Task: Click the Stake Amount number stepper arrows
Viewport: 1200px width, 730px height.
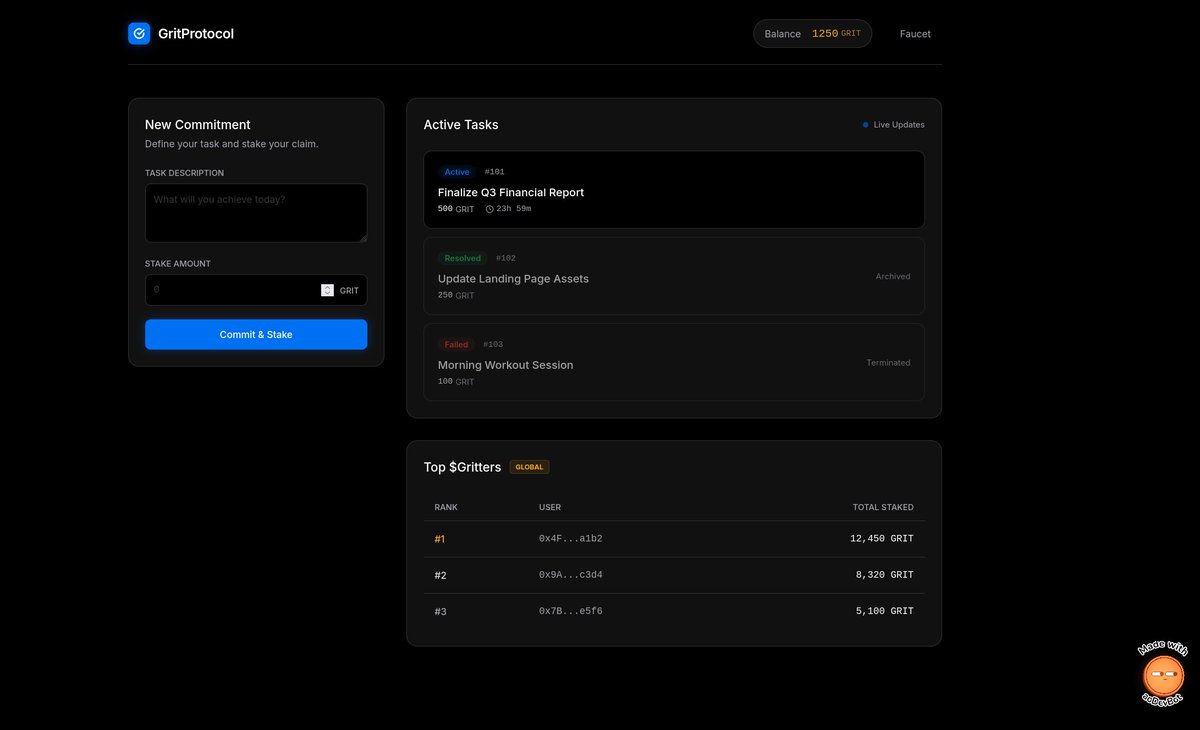Action: (x=327, y=290)
